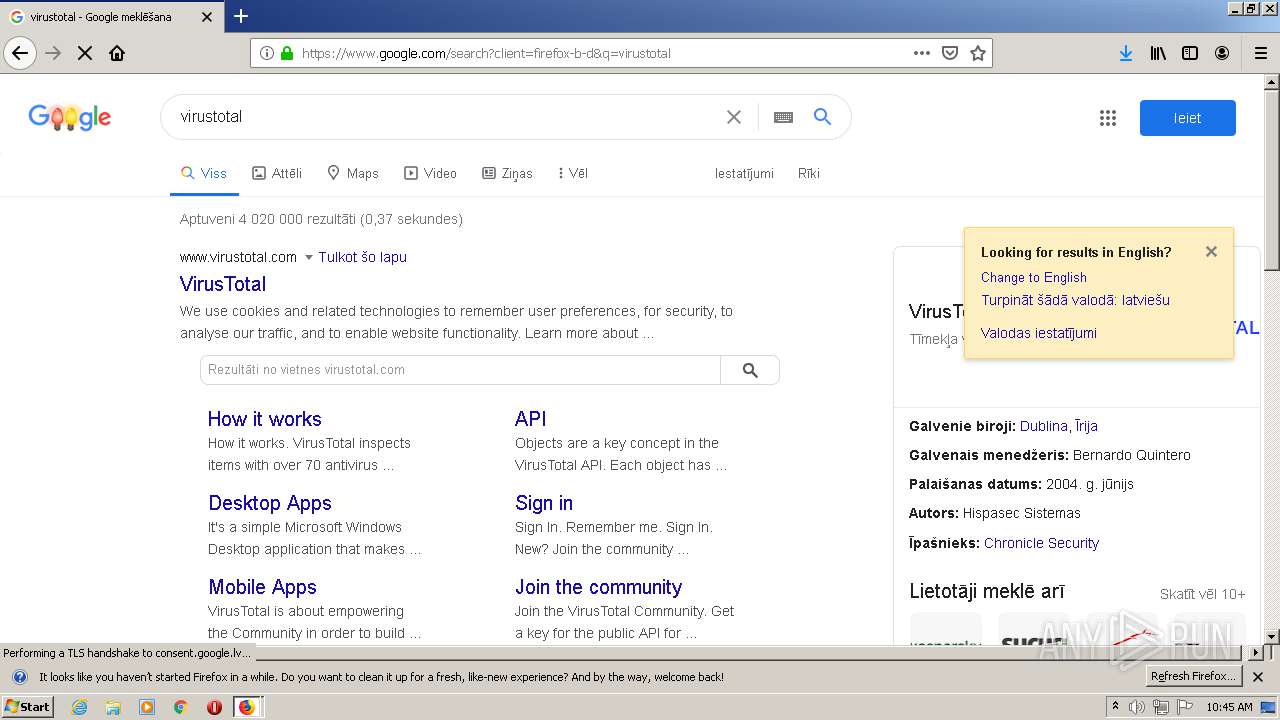Open the How it works sitelink
1280x720 pixels.
(265, 419)
